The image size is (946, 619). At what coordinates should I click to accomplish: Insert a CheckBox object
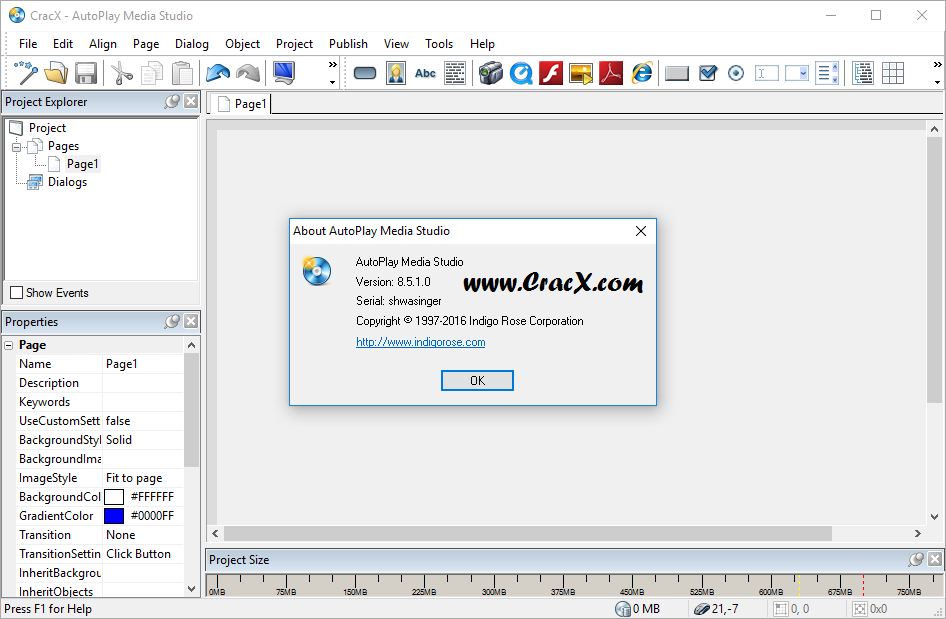click(708, 73)
